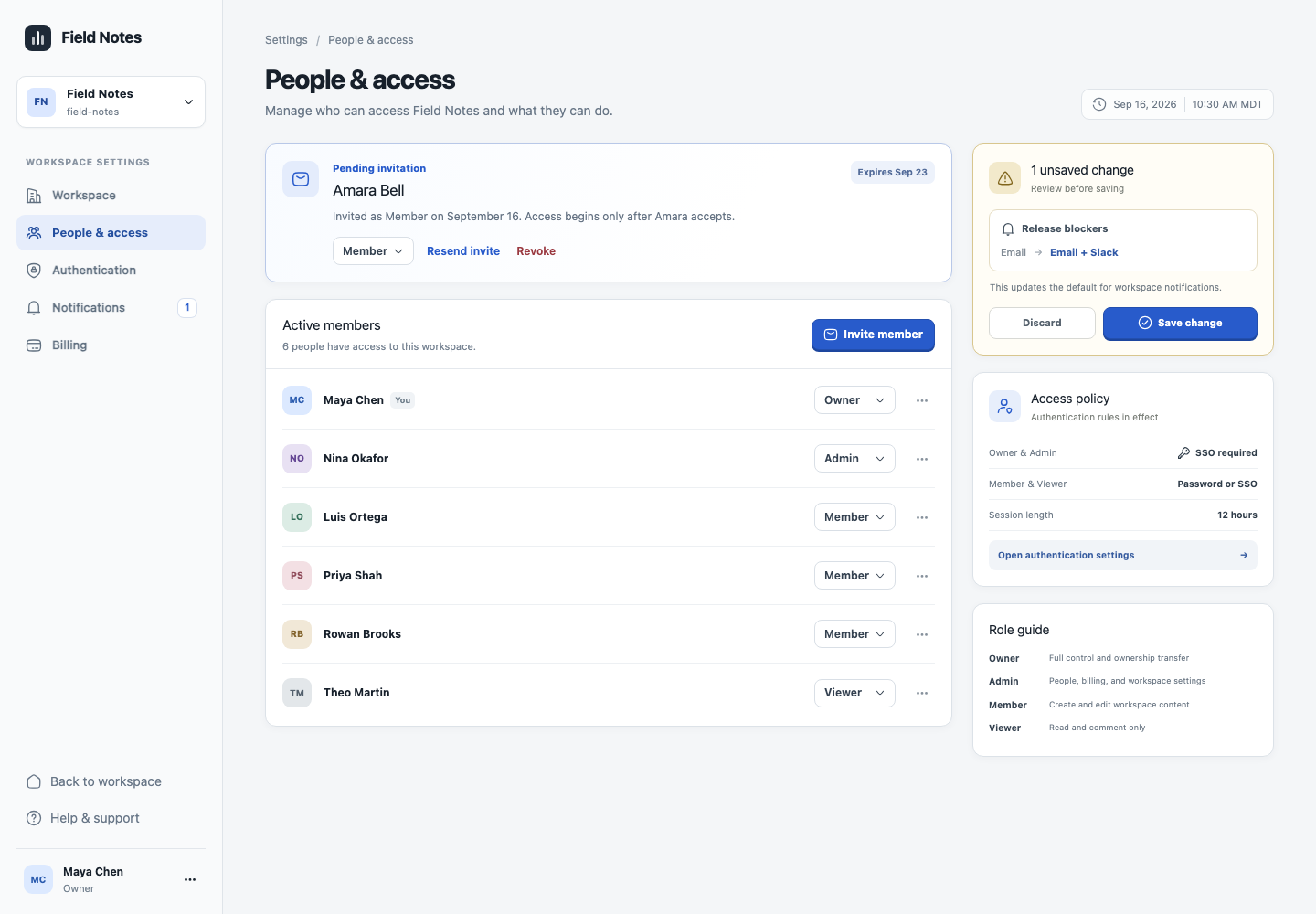Screen dimensions: 1316x914
Task: Click the Expires Sep 23 badge
Action: click(x=892, y=173)
